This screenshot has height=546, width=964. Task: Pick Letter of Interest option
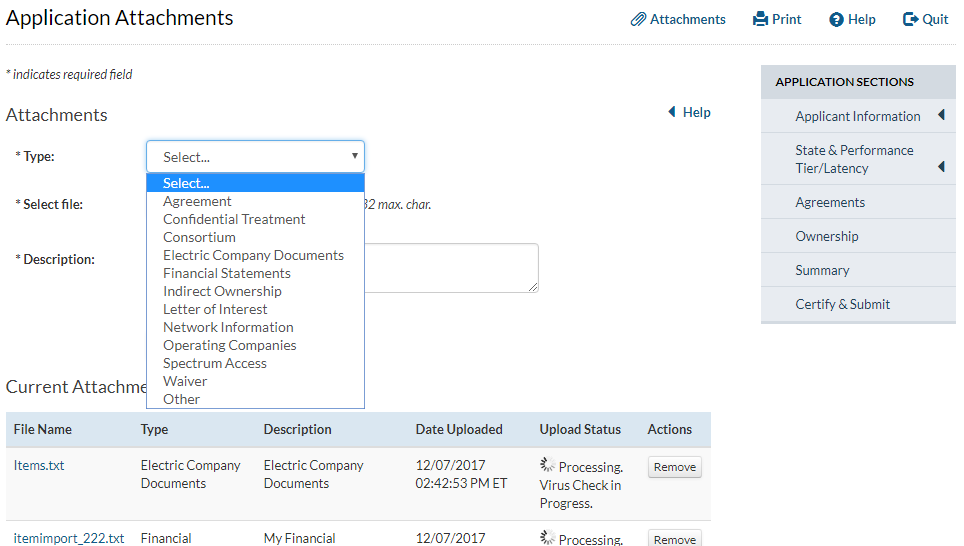coord(215,309)
